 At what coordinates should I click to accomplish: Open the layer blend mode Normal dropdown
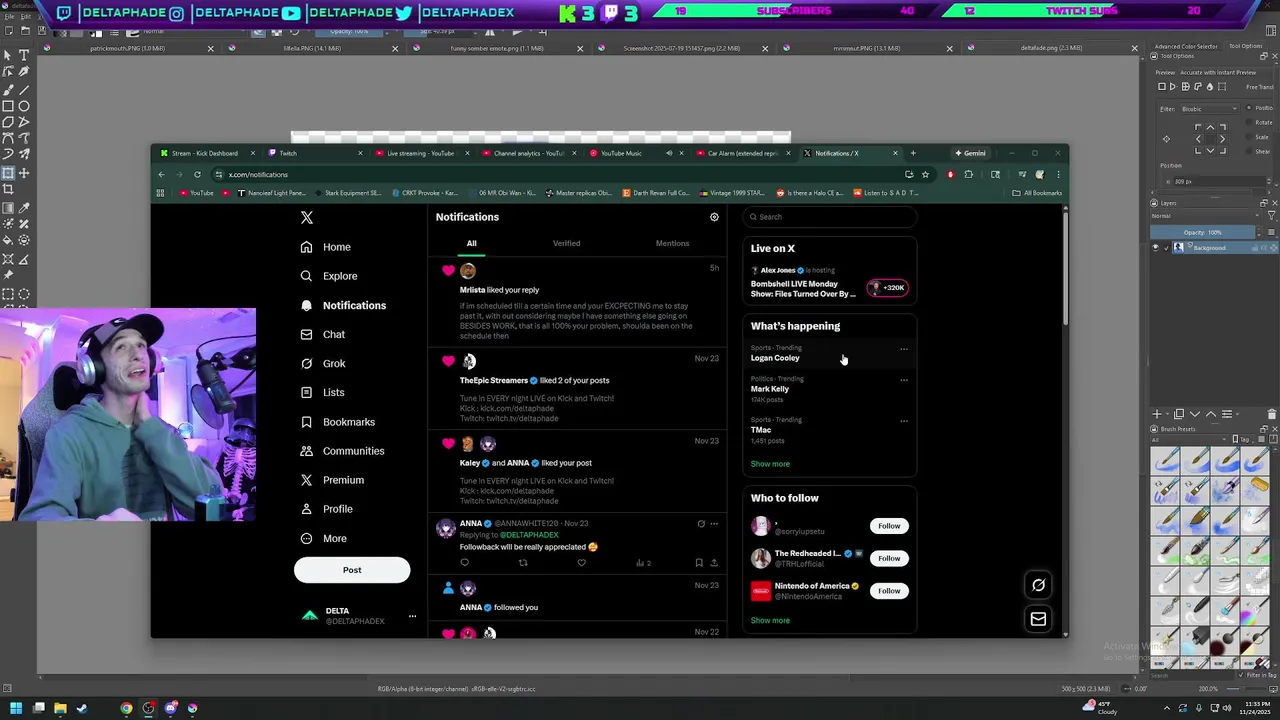point(1205,216)
